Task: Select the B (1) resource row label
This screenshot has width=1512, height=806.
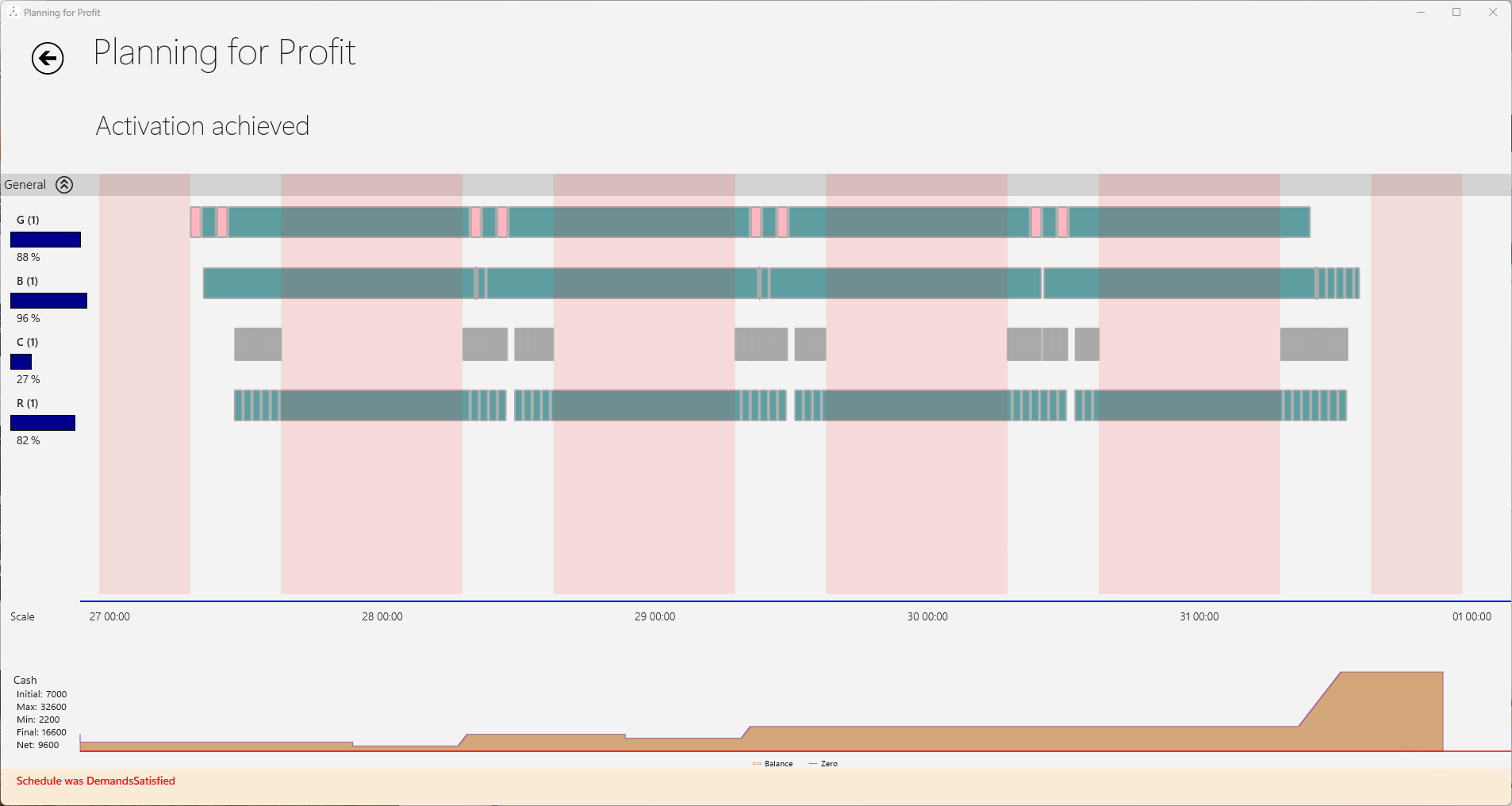Action: pos(26,281)
